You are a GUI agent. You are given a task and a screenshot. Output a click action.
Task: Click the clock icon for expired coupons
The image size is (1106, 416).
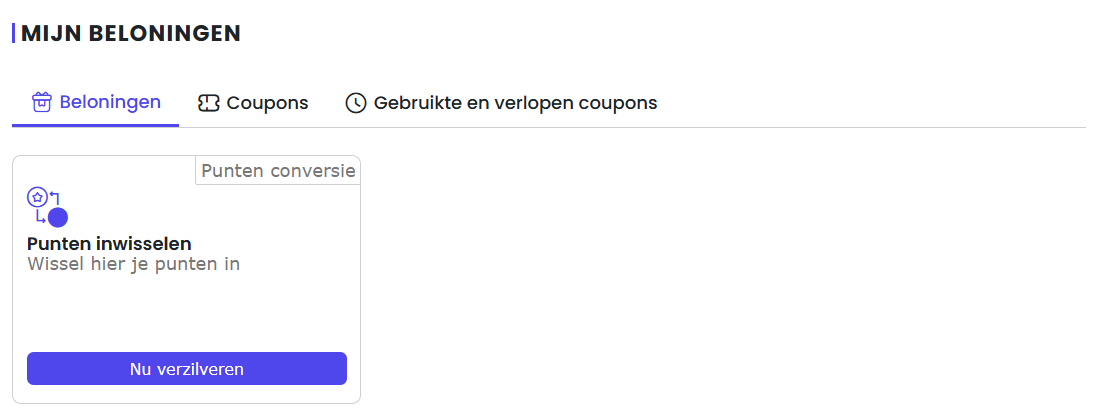[x=356, y=104]
